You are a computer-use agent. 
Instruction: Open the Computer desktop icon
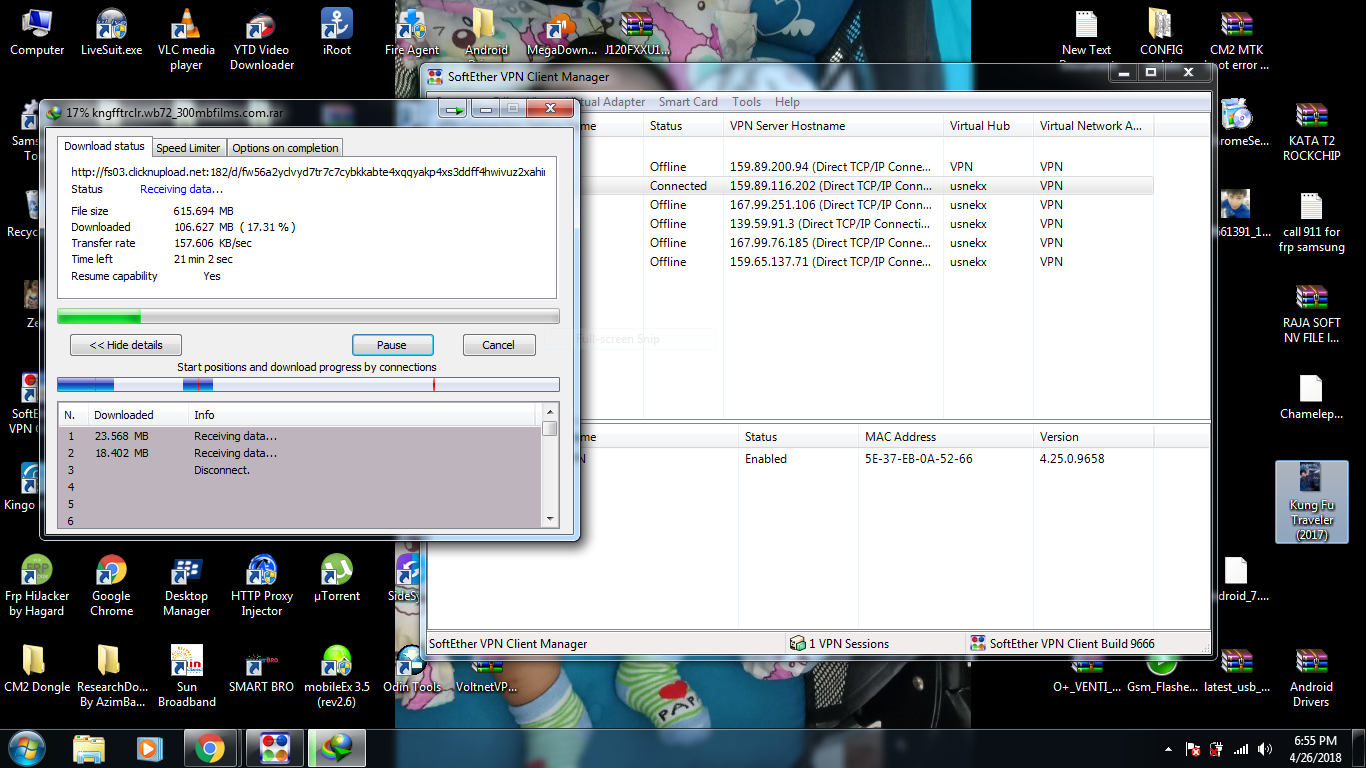point(37,32)
